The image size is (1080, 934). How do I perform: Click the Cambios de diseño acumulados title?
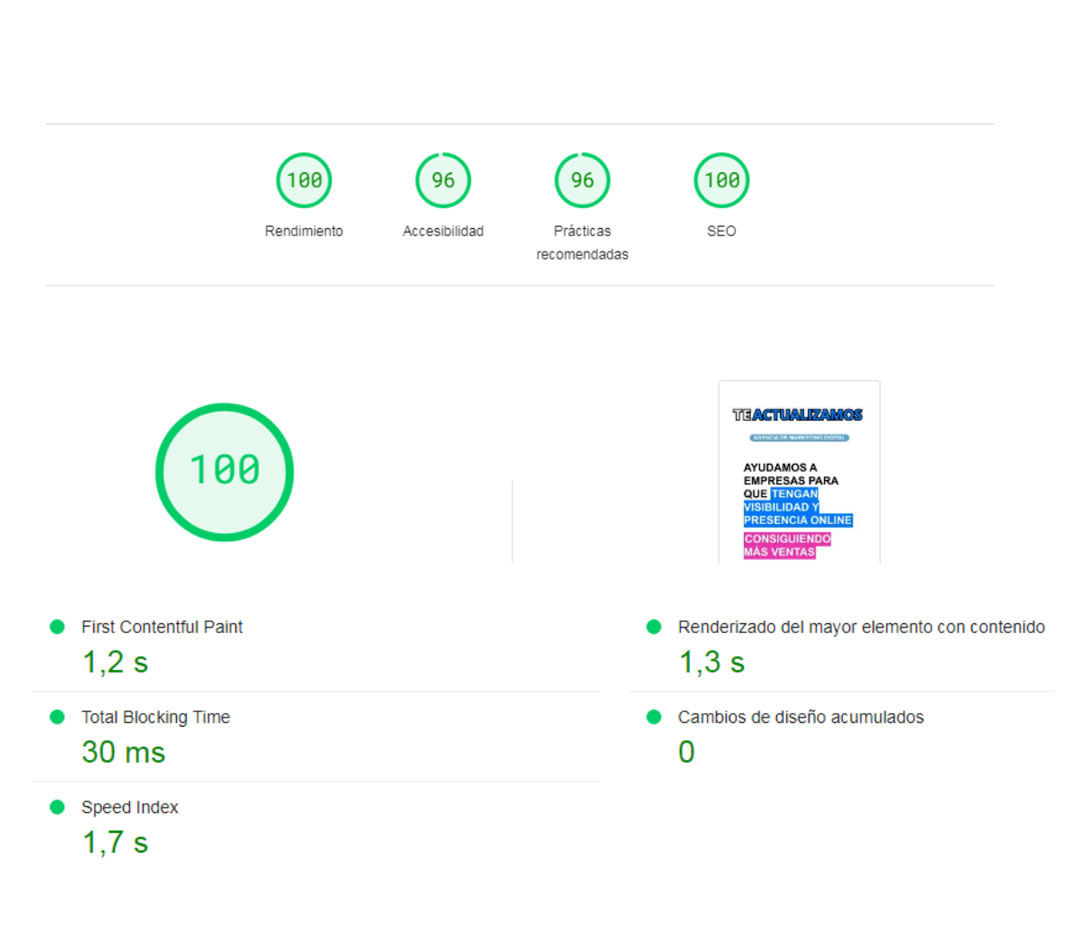point(800,717)
